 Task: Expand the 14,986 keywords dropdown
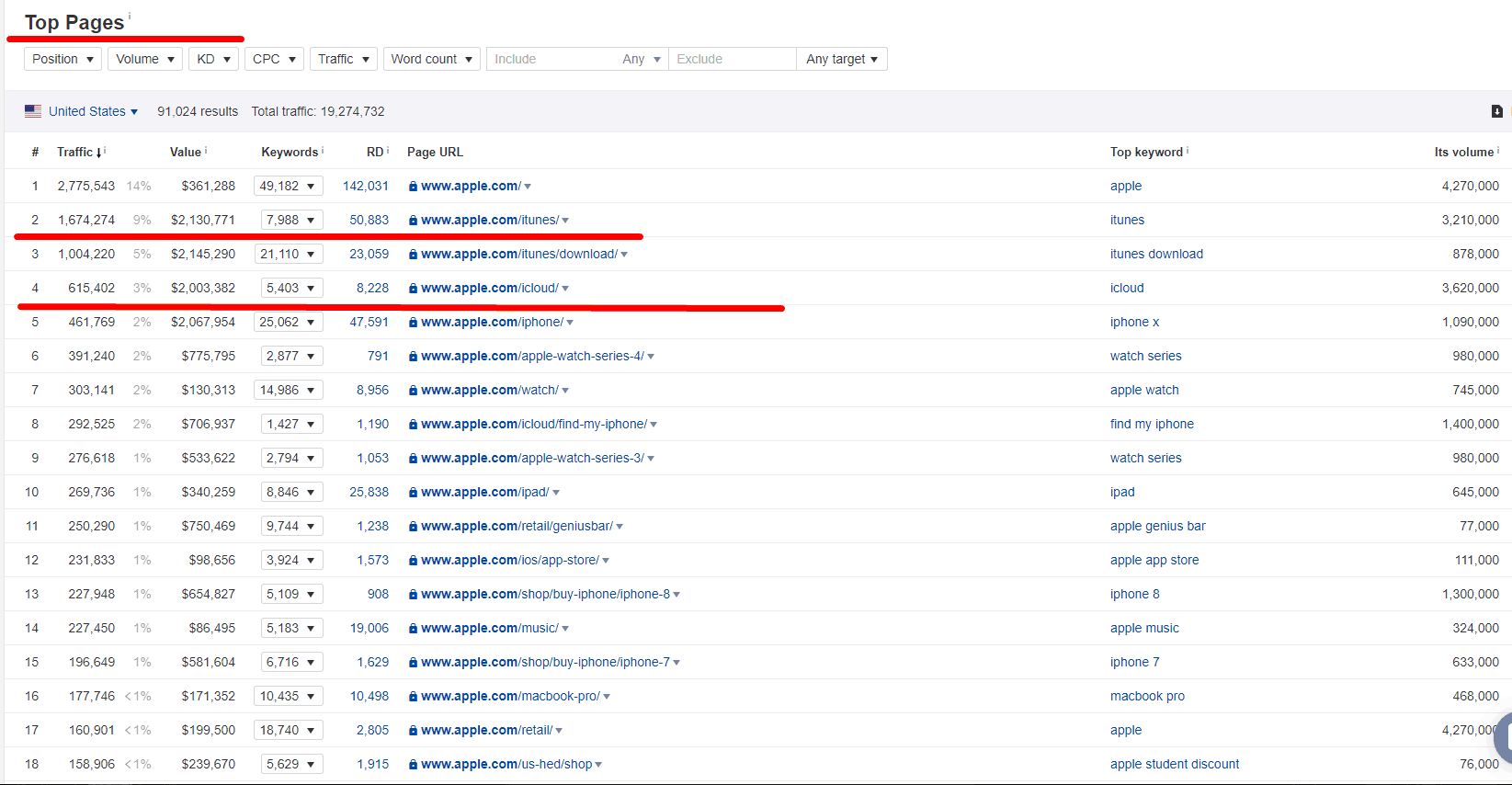pos(289,390)
